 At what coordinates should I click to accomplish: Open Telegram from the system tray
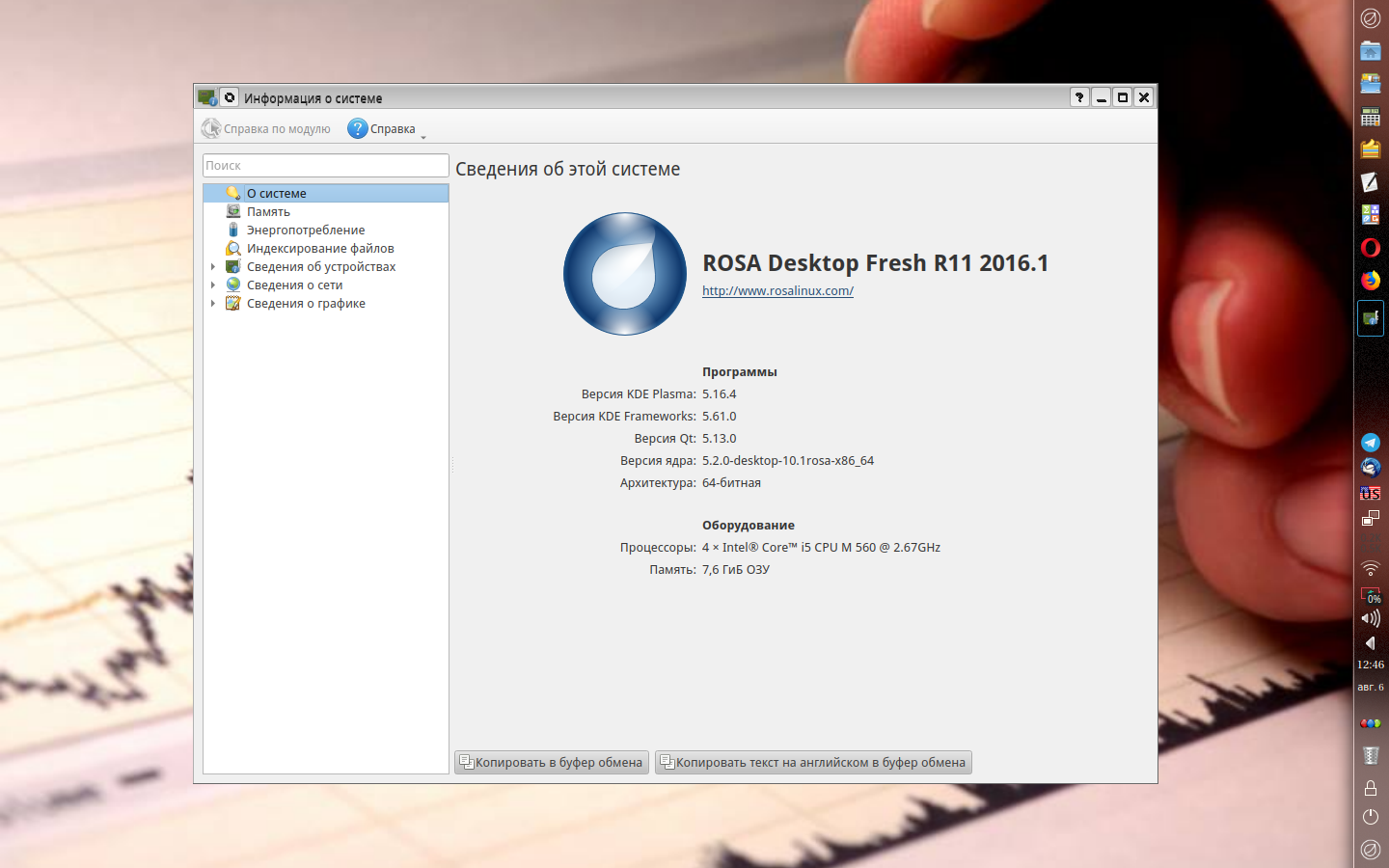click(x=1371, y=443)
